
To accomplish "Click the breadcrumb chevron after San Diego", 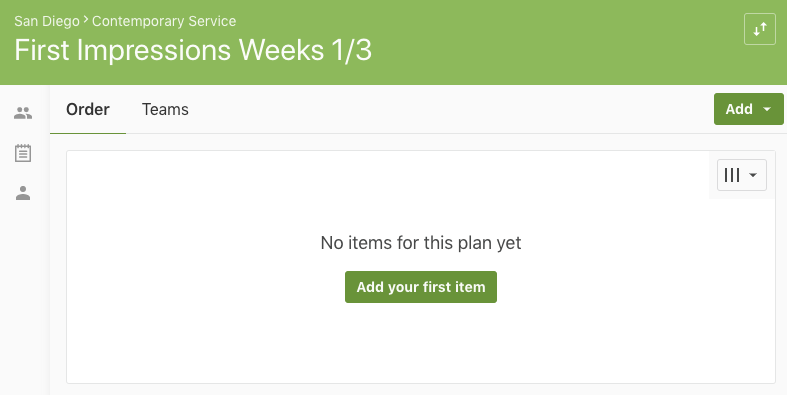I will pos(86,20).
